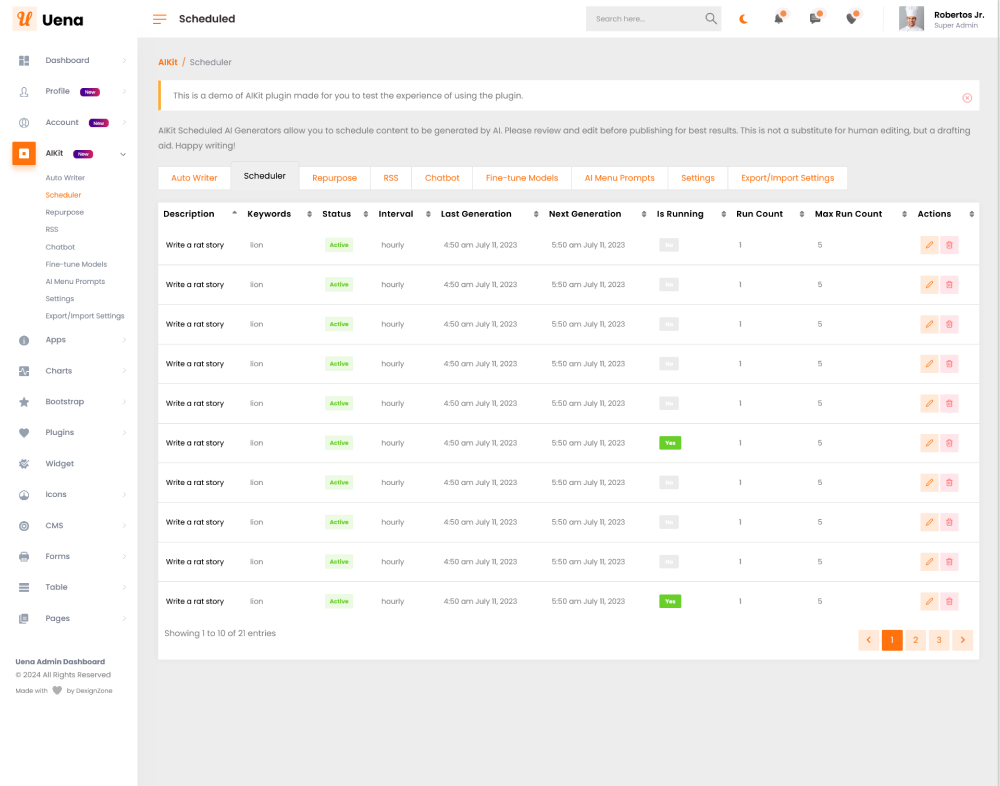Click the AIKit sidebar icon

point(24,154)
